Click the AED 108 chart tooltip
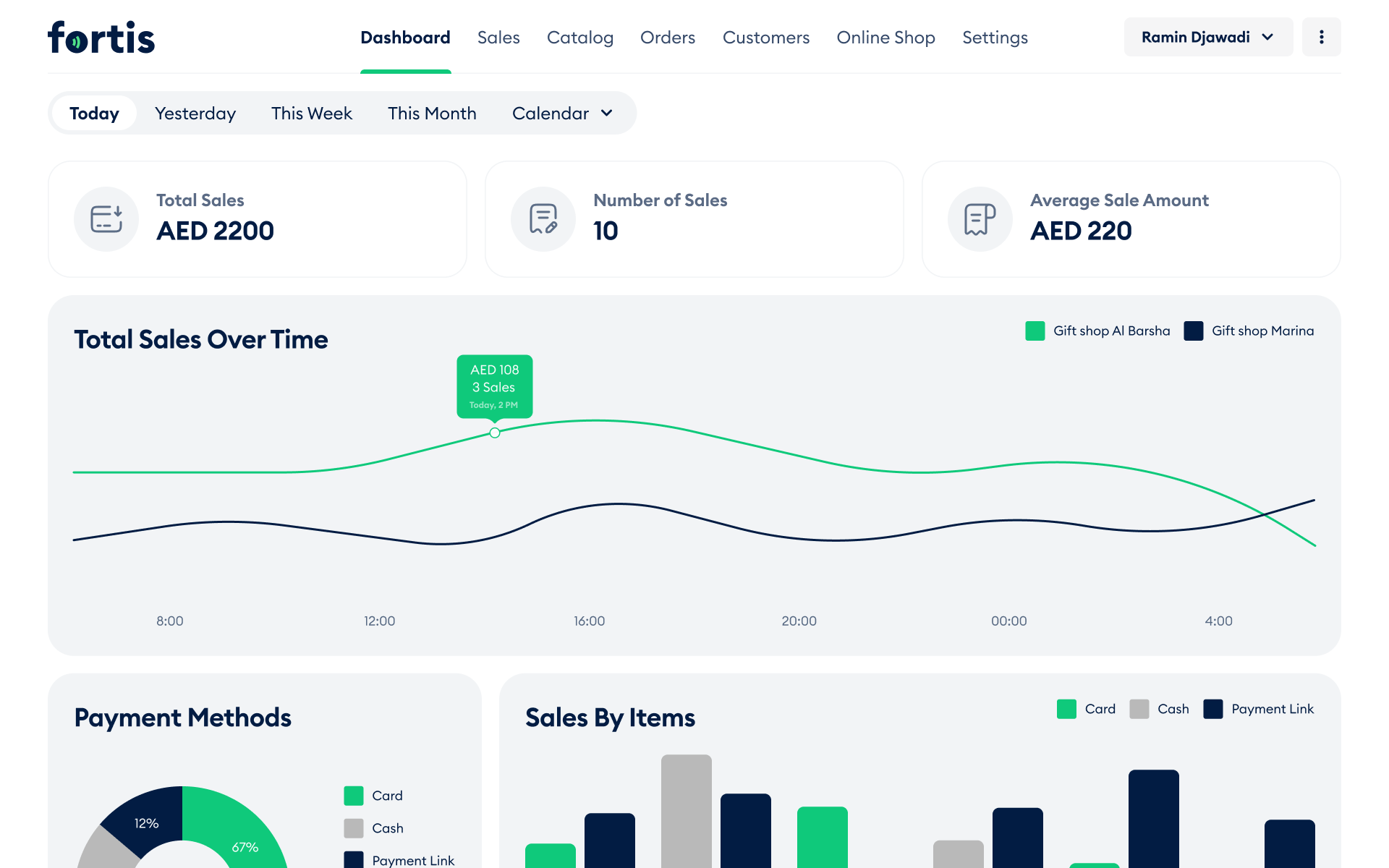1389x868 pixels. 495,386
